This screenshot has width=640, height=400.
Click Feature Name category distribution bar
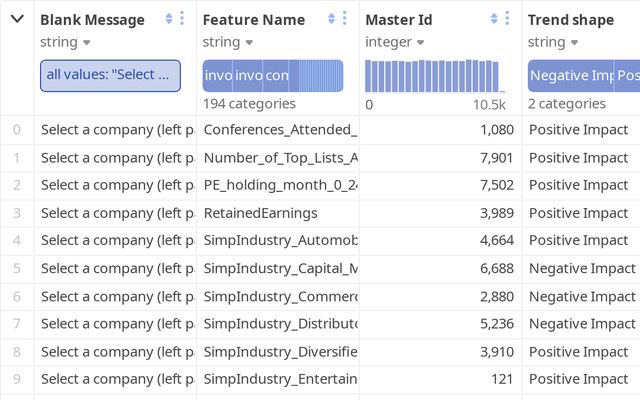tap(273, 76)
